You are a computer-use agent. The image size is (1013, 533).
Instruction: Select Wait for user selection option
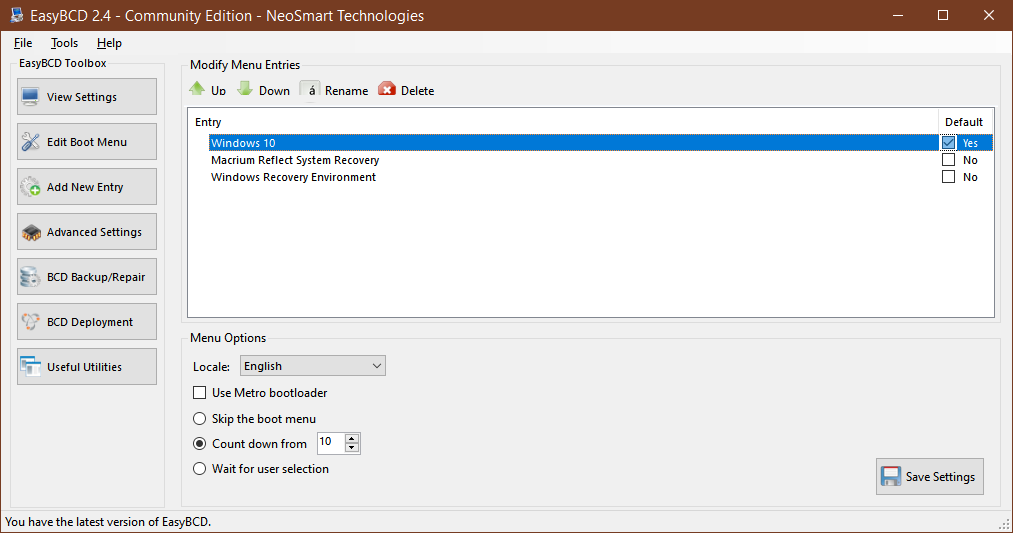pos(200,469)
